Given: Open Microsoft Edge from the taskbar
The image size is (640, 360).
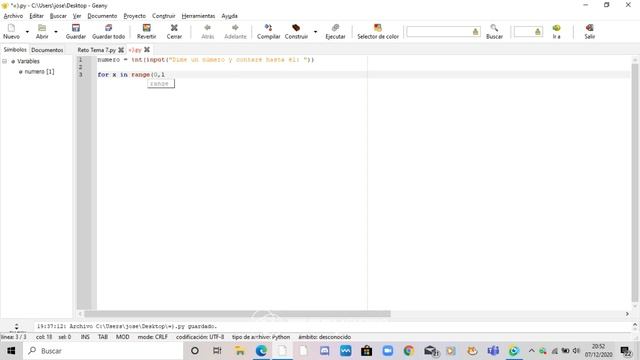Looking at the screenshot, I should click(261, 351).
